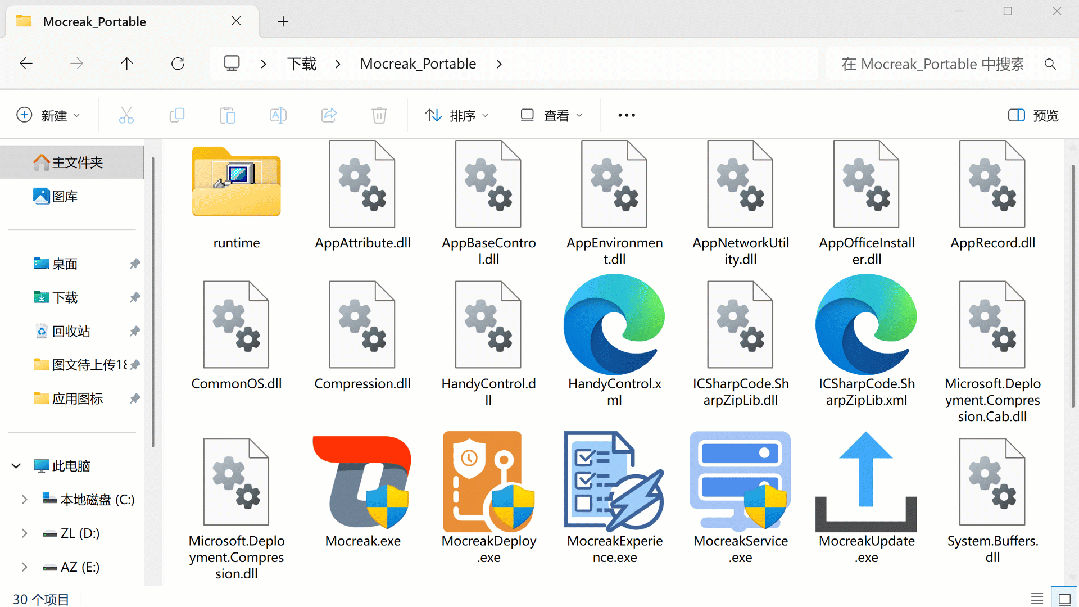Expand chevron after PC icon in address bar

pos(264,63)
